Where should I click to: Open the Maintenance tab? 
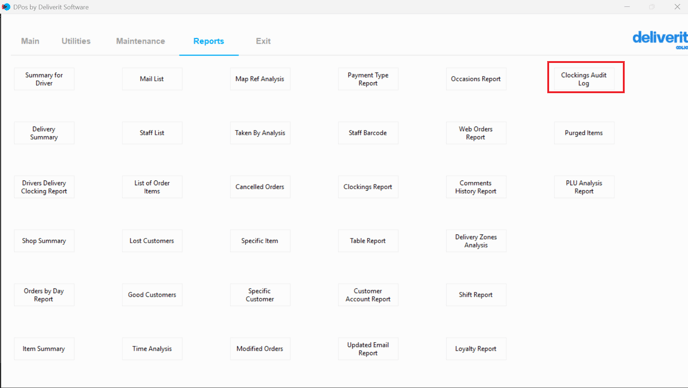click(x=140, y=41)
